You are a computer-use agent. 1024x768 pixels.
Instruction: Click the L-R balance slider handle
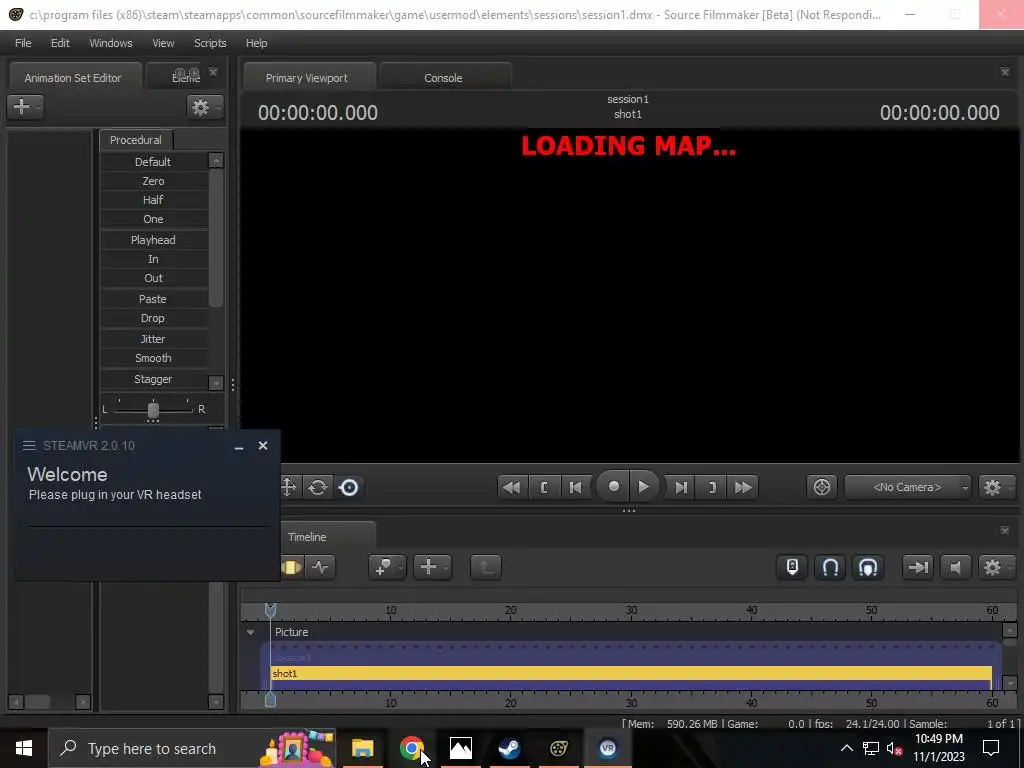click(x=153, y=409)
